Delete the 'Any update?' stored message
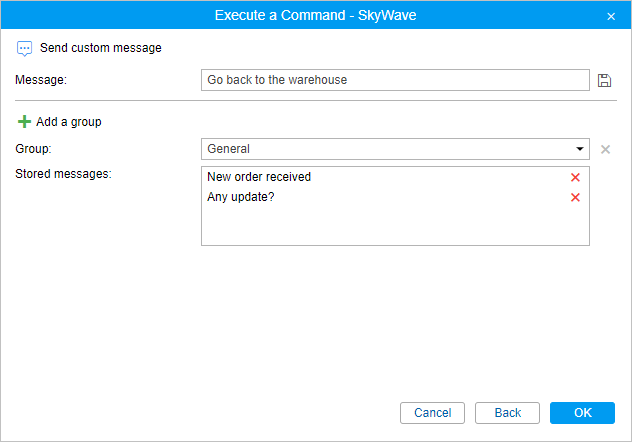The width and height of the screenshot is (632, 442). click(x=575, y=197)
